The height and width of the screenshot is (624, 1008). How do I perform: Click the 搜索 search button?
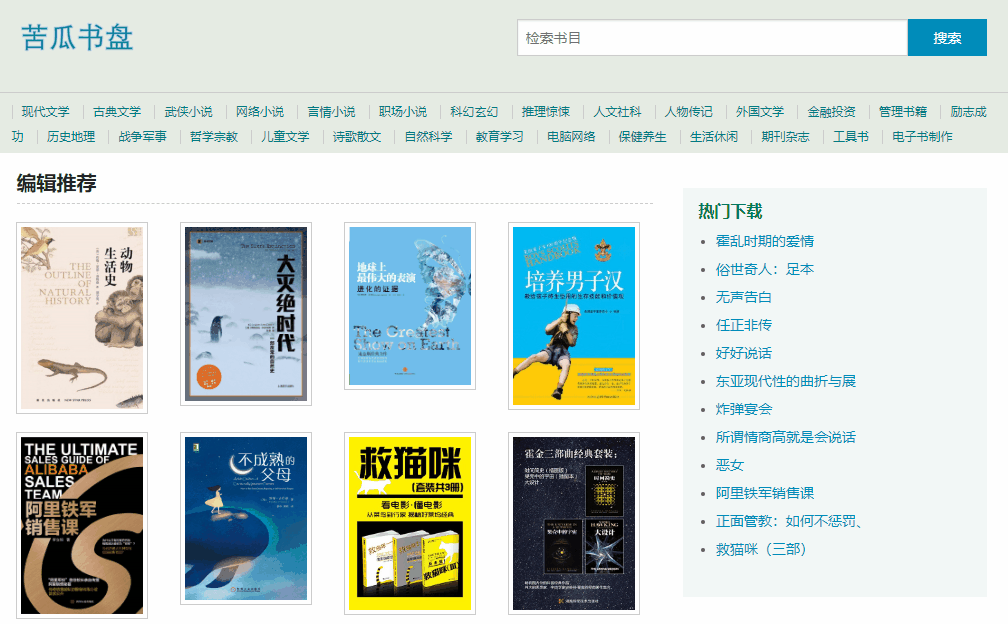946,36
